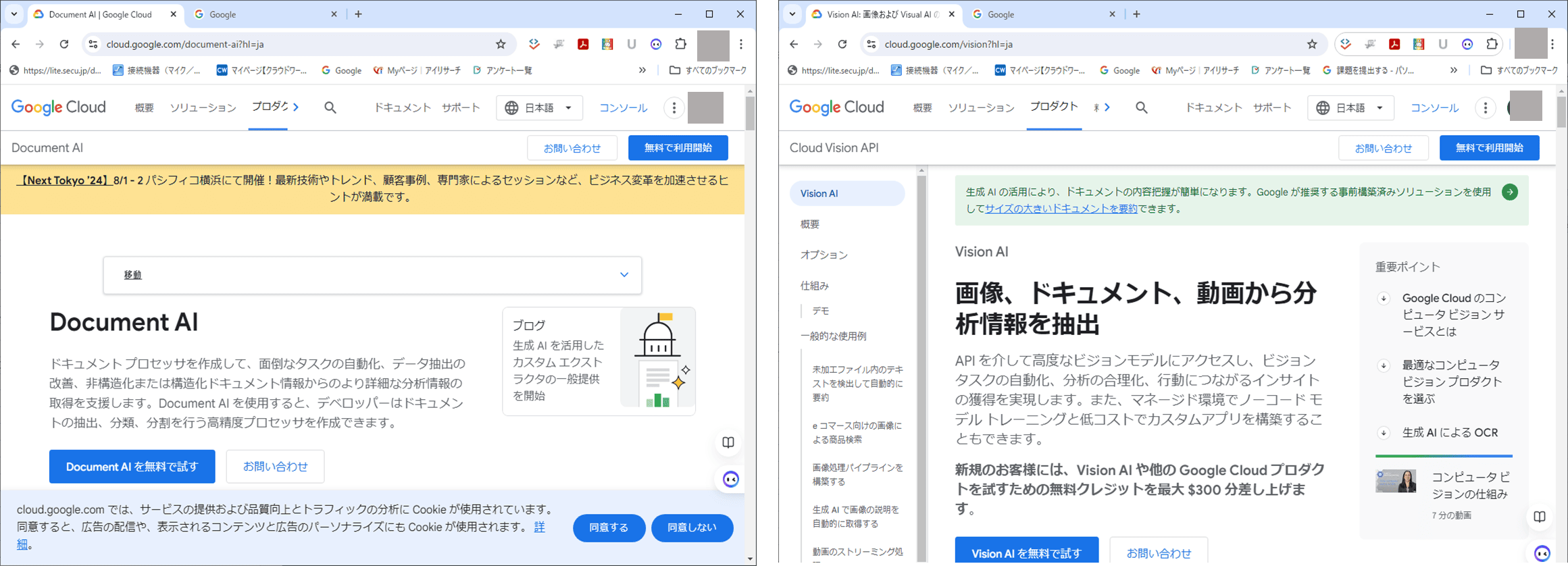The width and height of the screenshot is (1568, 566).
Task: Select 仕組み in Vision AI sidebar
Action: (x=814, y=286)
